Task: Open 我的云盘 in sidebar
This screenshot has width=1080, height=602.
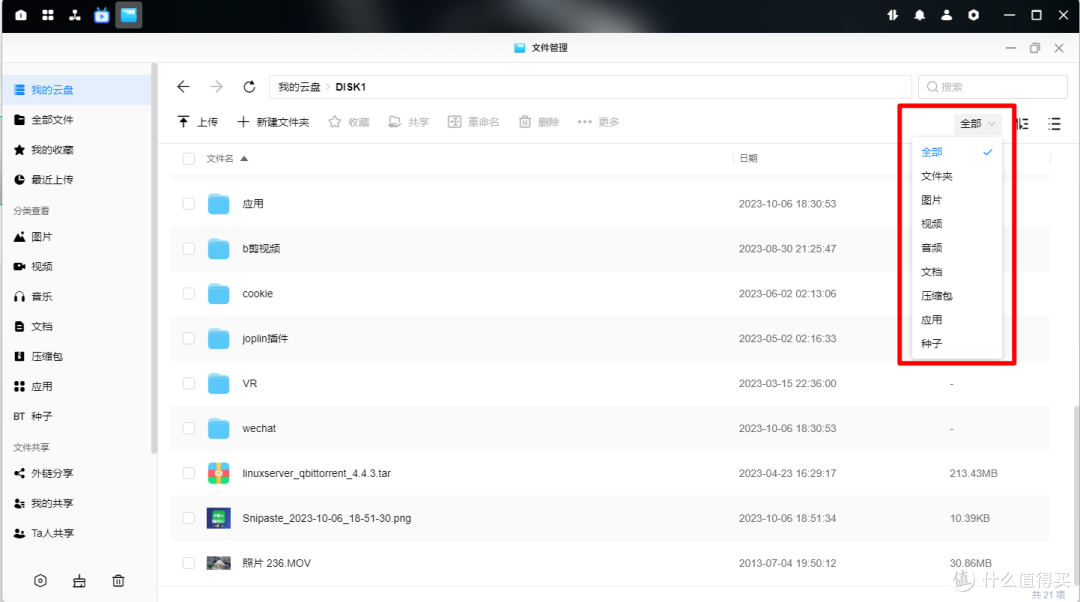Action: tap(77, 90)
